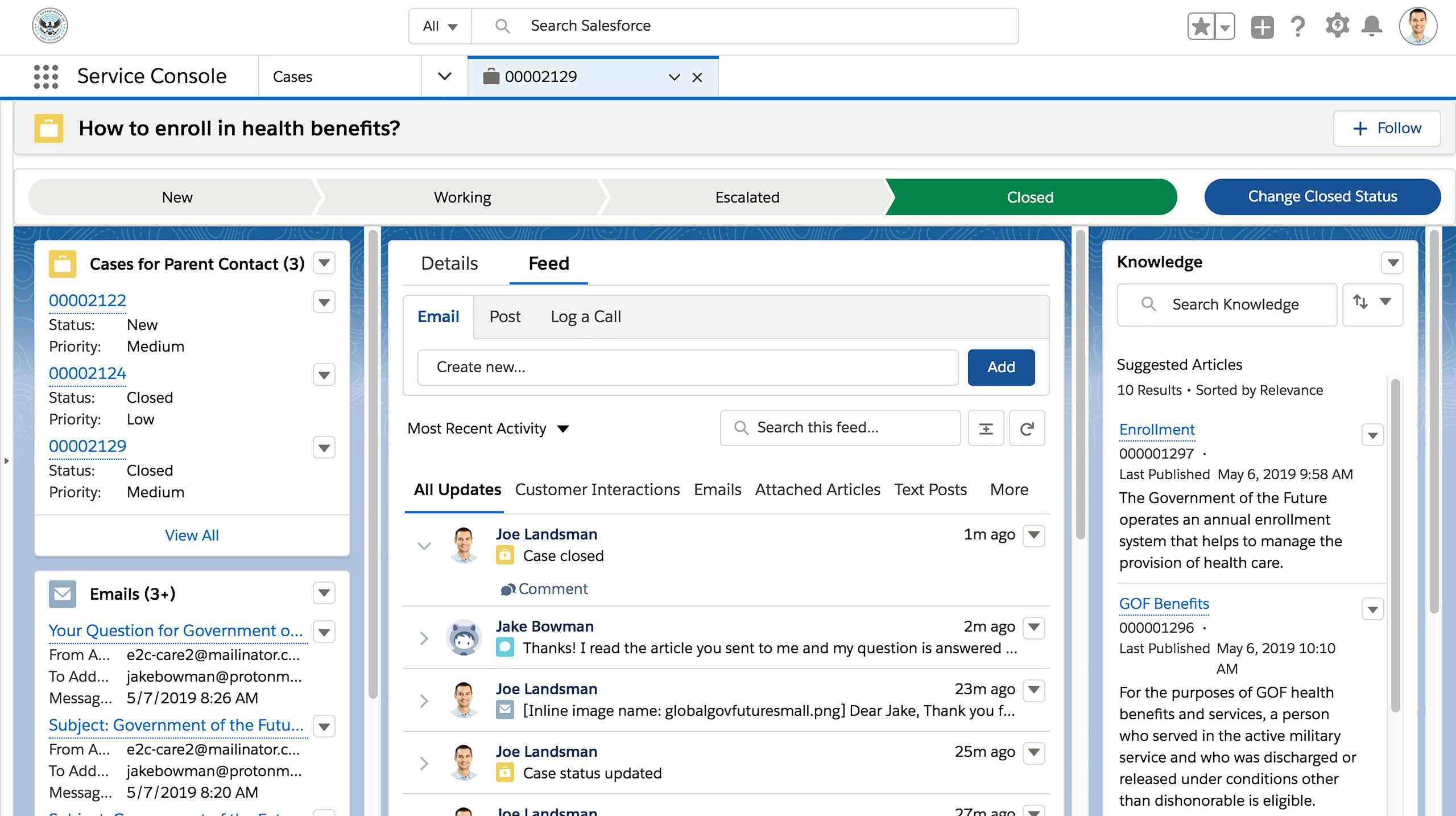
Task: Open the favorites list dropdown arrow
Action: pos(1225,26)
